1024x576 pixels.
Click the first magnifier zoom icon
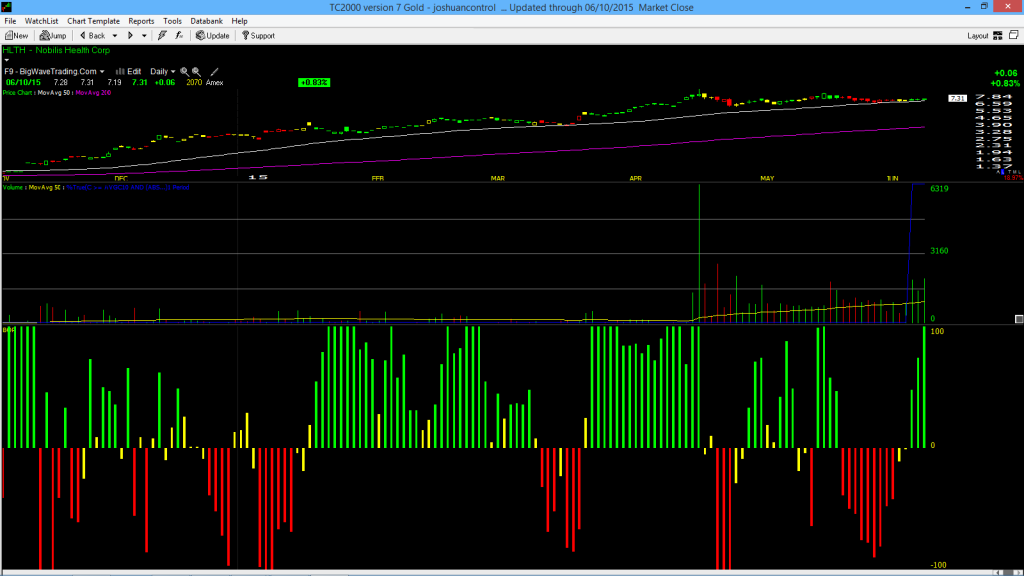184,71
